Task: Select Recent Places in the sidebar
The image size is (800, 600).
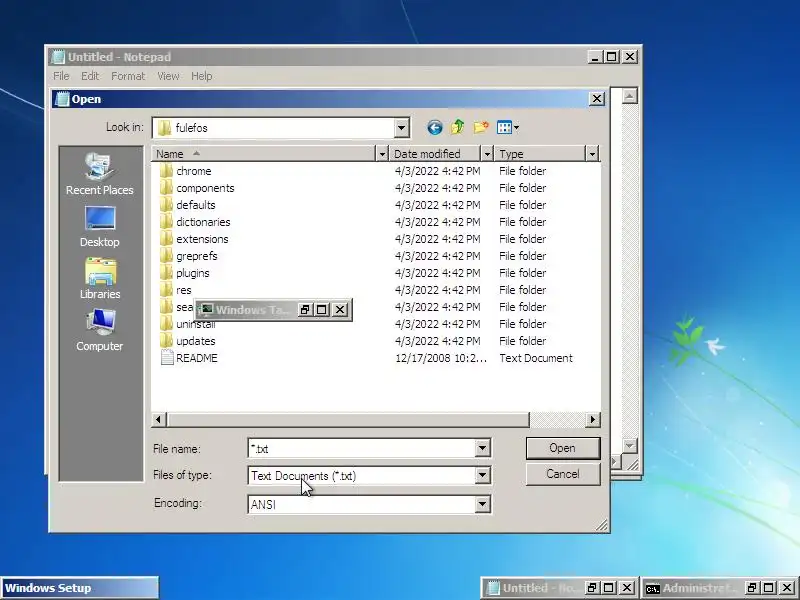Action: [99, 174]
